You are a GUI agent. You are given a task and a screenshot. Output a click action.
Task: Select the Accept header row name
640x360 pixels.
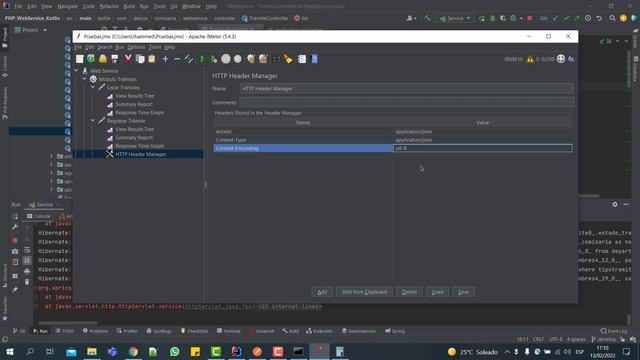[x=303, y=131]
